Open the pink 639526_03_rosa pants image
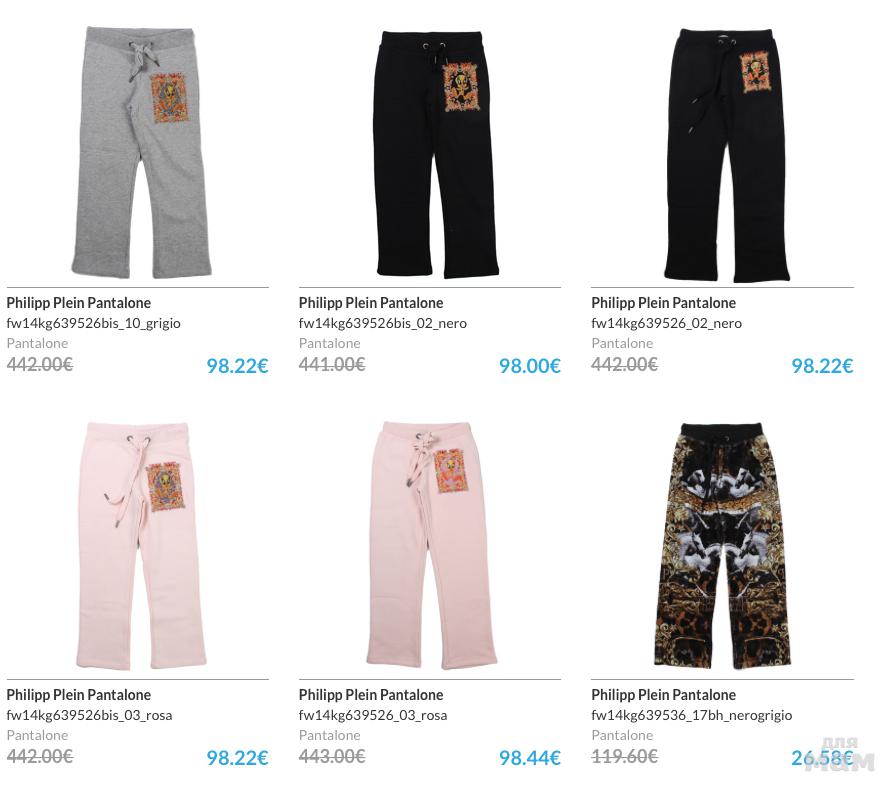This screenshot has height=786, width=890. pyautogui.click(x=432, y=544)
